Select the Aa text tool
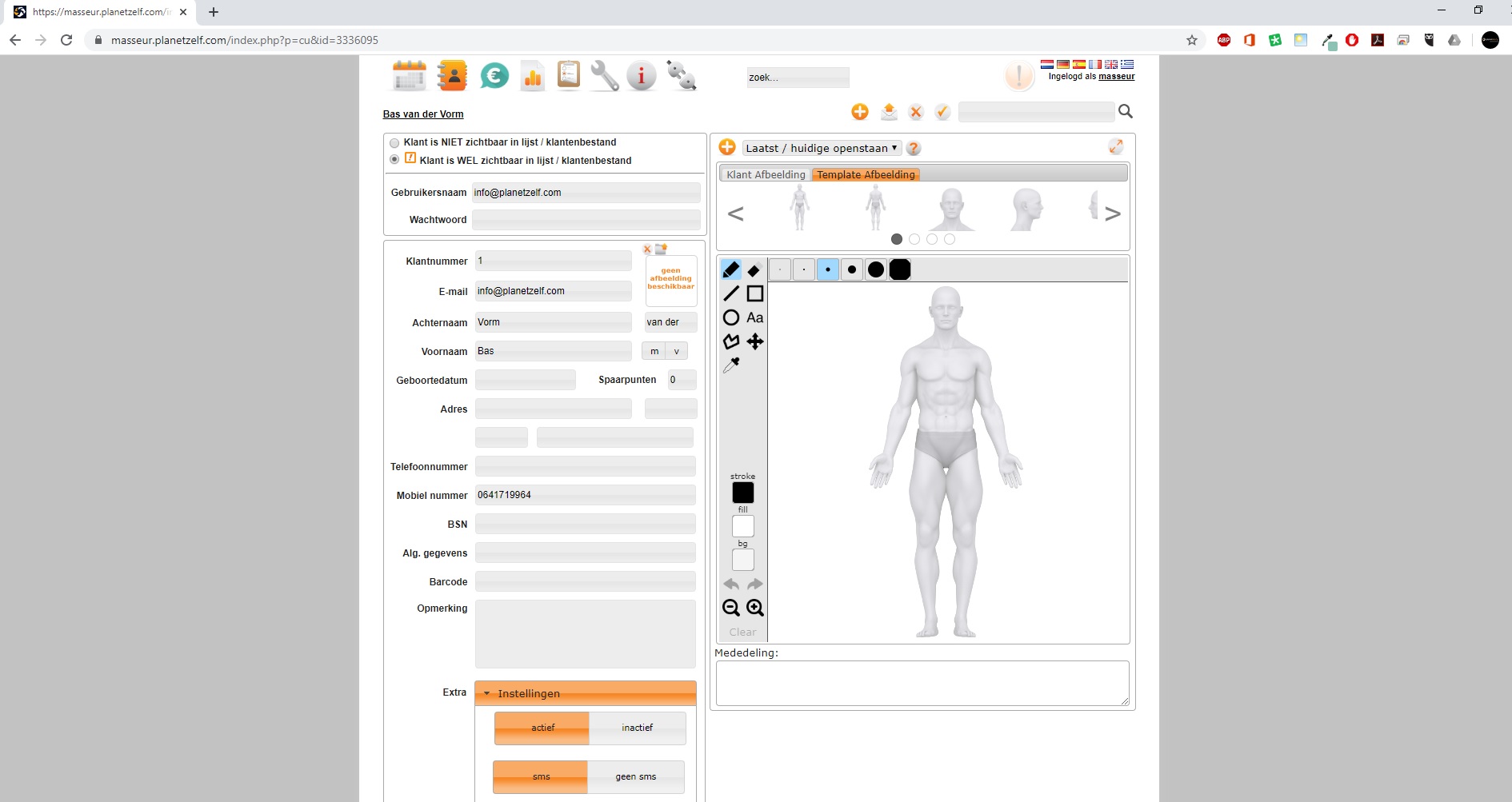1512x802 pixels. pyautogui.click(x=754, y=317)
